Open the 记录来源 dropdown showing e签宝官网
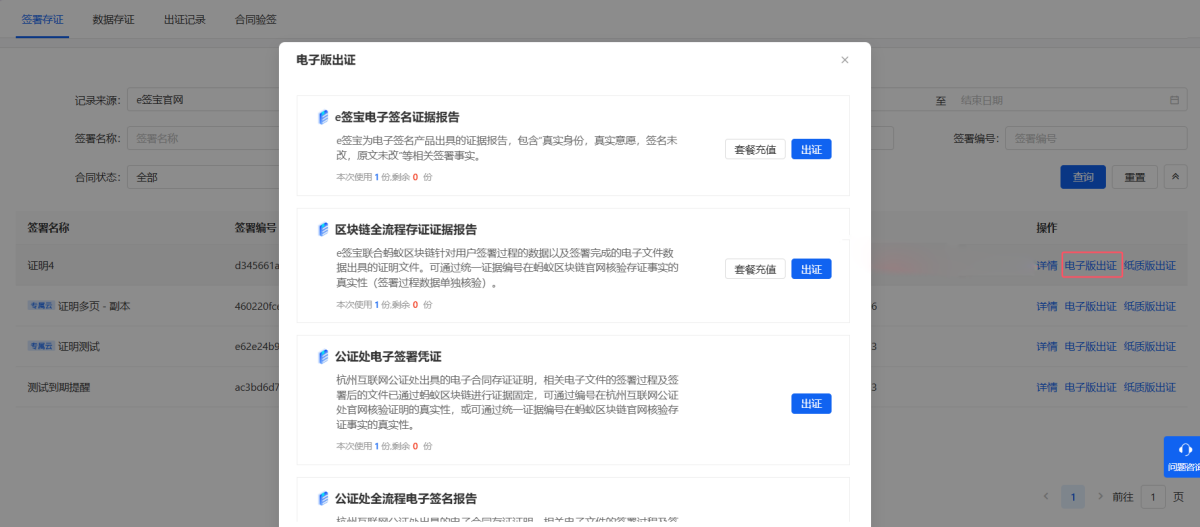Image resolution: width=1200 pixels, height=527 pixels. click(x=200, y=100)
